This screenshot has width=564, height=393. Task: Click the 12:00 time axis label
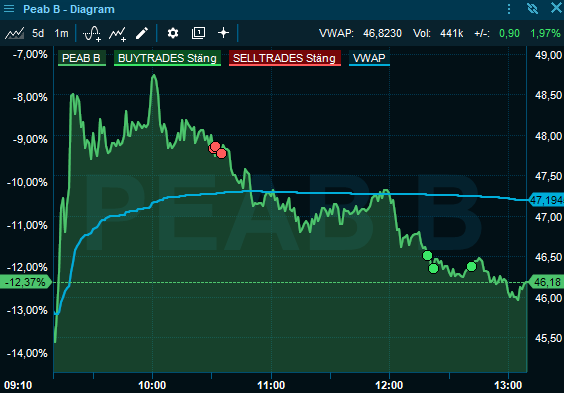(389, 385)
